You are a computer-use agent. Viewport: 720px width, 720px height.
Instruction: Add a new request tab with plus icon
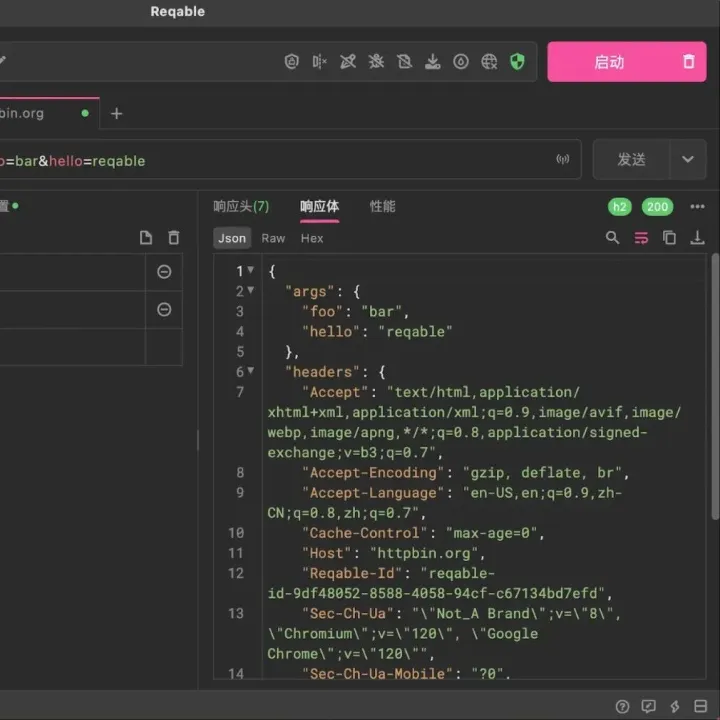tap(117, 113)
